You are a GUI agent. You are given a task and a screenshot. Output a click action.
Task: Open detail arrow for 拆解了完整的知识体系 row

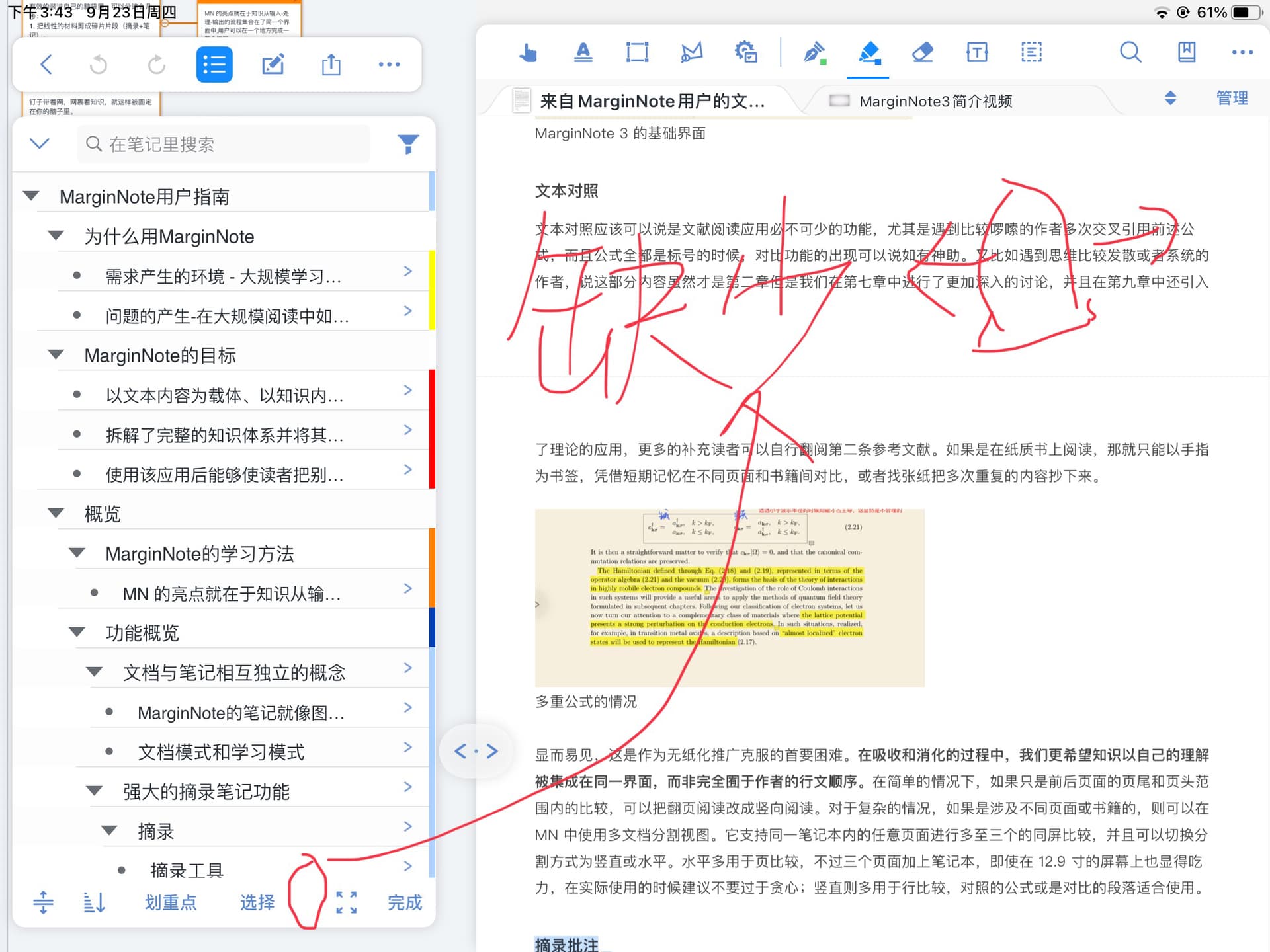408,430
